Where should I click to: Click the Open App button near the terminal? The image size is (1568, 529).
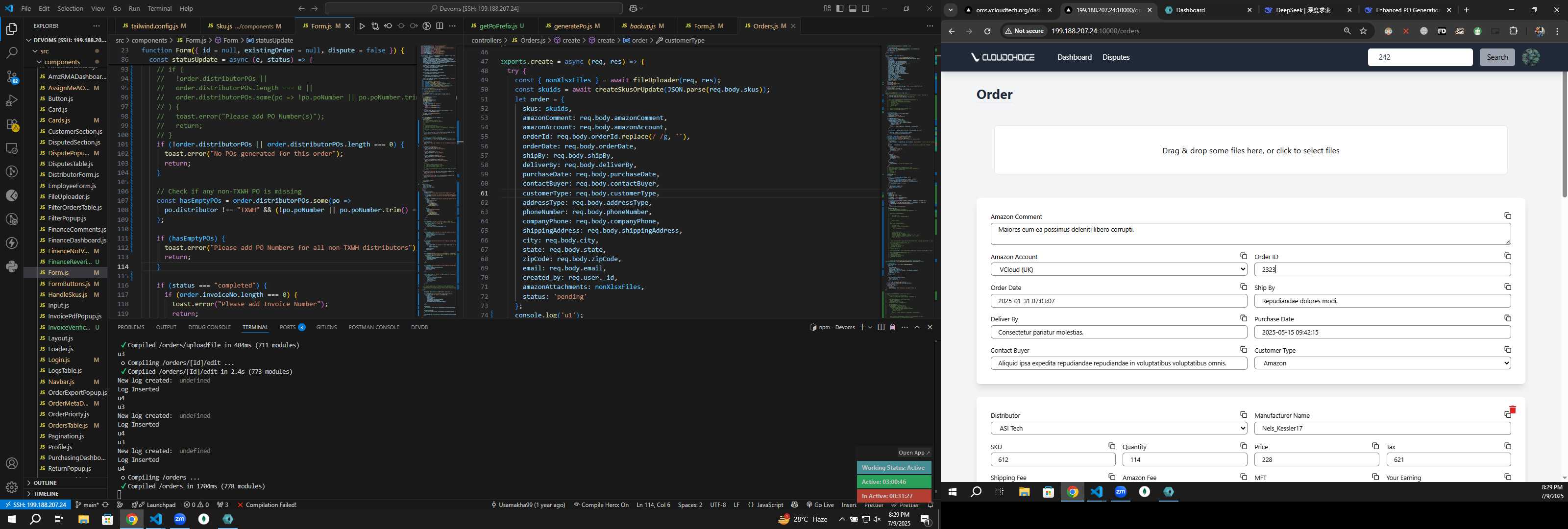[914, 453]
